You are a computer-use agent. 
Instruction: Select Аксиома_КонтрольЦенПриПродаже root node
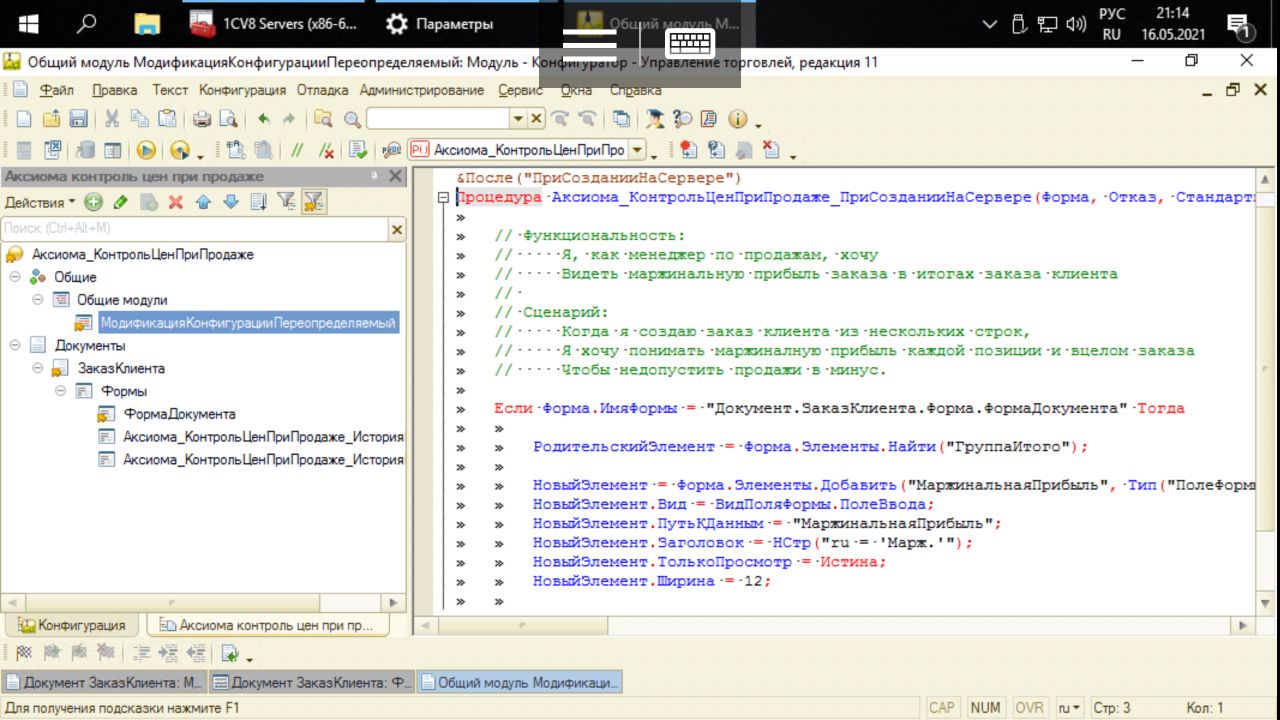tap(142, 254)
